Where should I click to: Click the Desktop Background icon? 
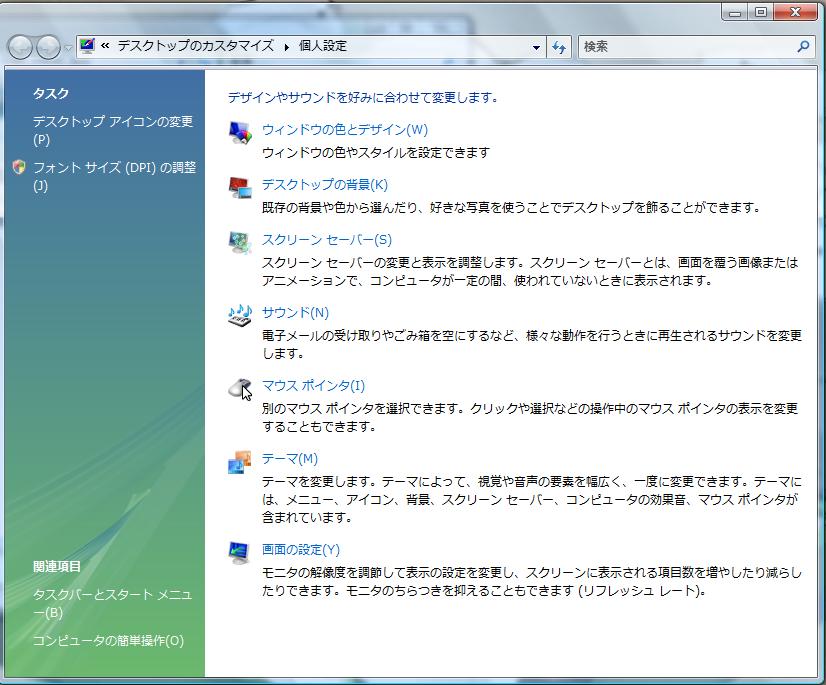click(240, 187)
